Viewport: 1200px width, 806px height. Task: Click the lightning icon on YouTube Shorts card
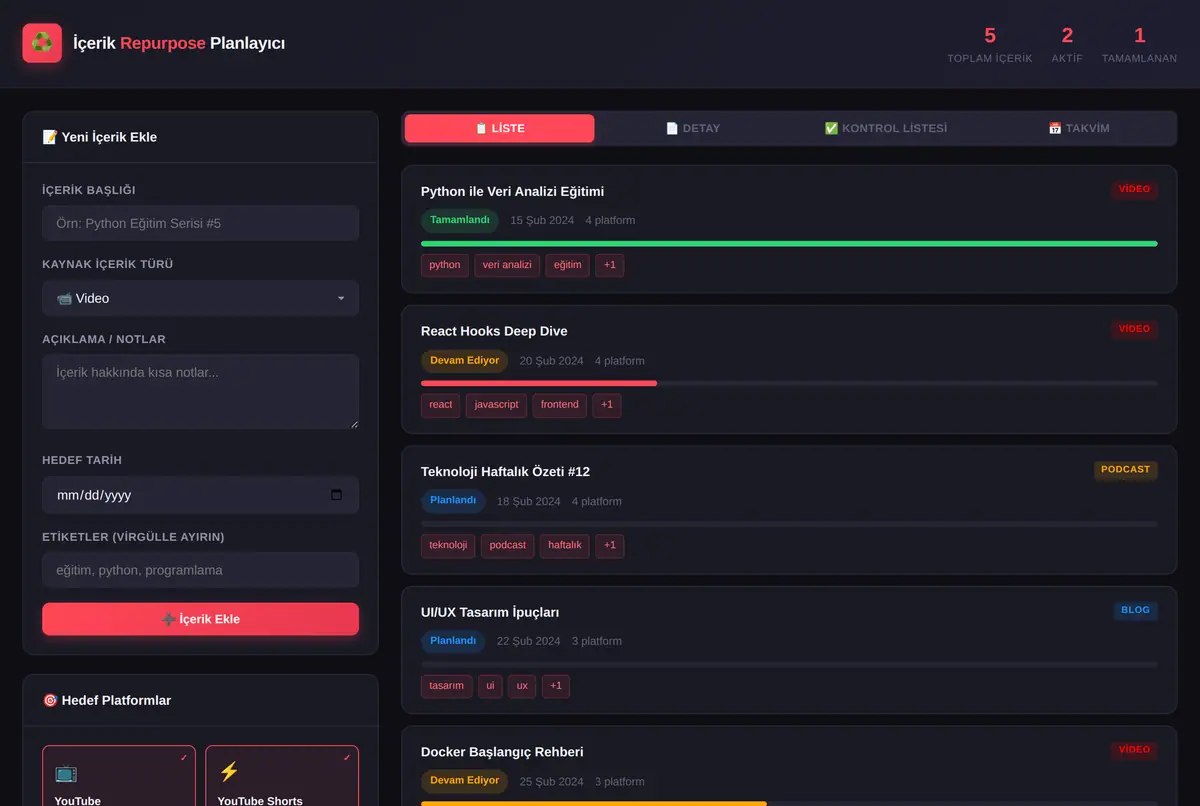tap(229, 772)
